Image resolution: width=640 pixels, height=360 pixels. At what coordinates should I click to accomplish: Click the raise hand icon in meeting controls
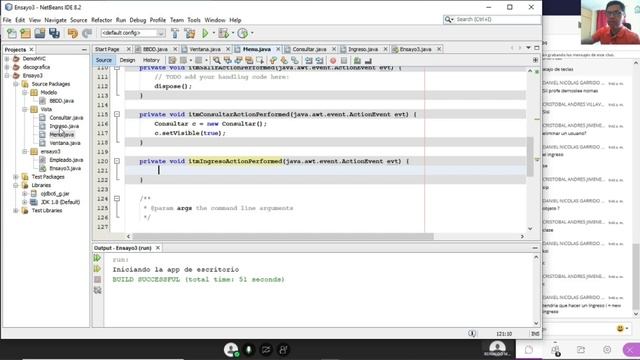point(283,350)
